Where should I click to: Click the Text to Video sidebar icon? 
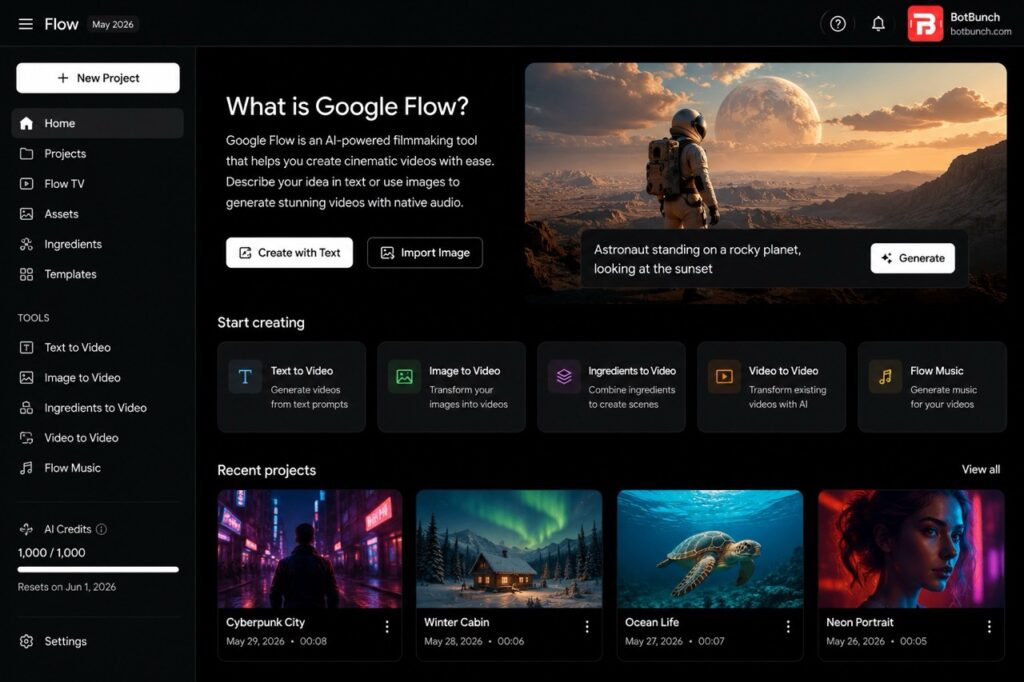(x=26, y=348)
